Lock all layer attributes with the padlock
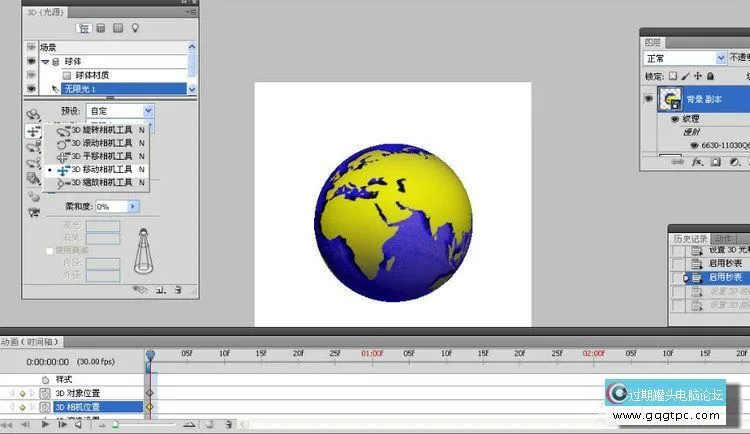The image size is (750, 434). (710, 76)
